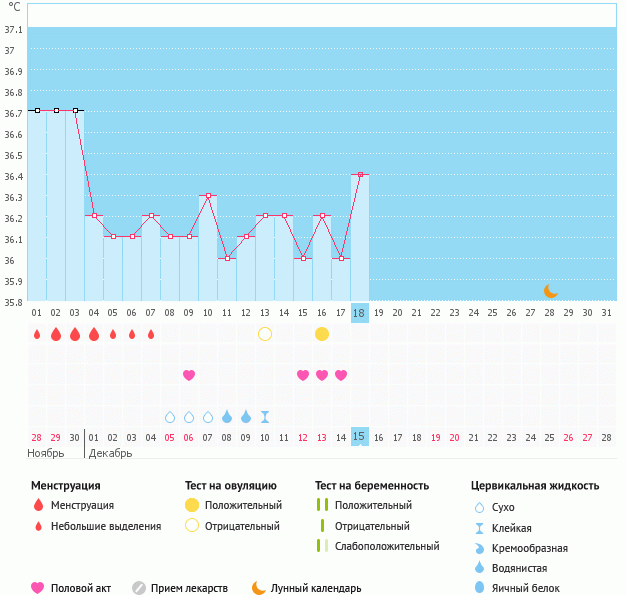Viewport: 626px width, 595px height.
Task: Click the menstruation drop on cycle day 01
Action: (x=37, y=334)
